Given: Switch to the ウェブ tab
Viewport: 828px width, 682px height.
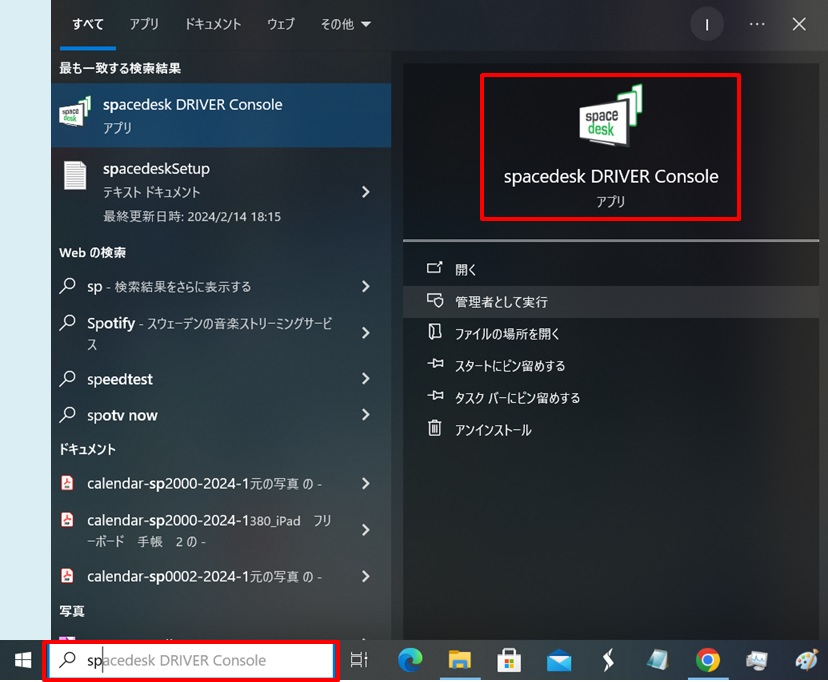Looking at the screenshot, I should click(281, 24).
